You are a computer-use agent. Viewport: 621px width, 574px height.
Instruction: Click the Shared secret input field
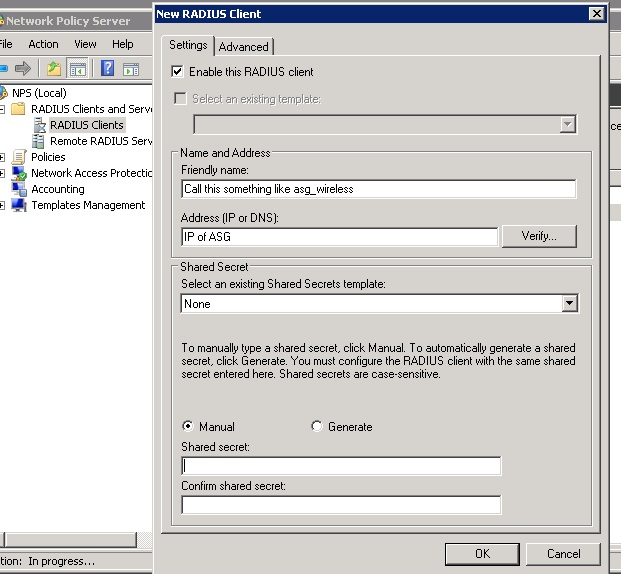341,466
